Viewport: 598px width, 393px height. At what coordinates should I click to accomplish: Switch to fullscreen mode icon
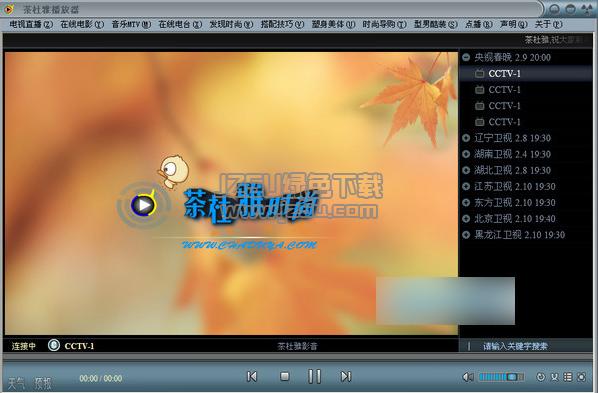[581, 377]
